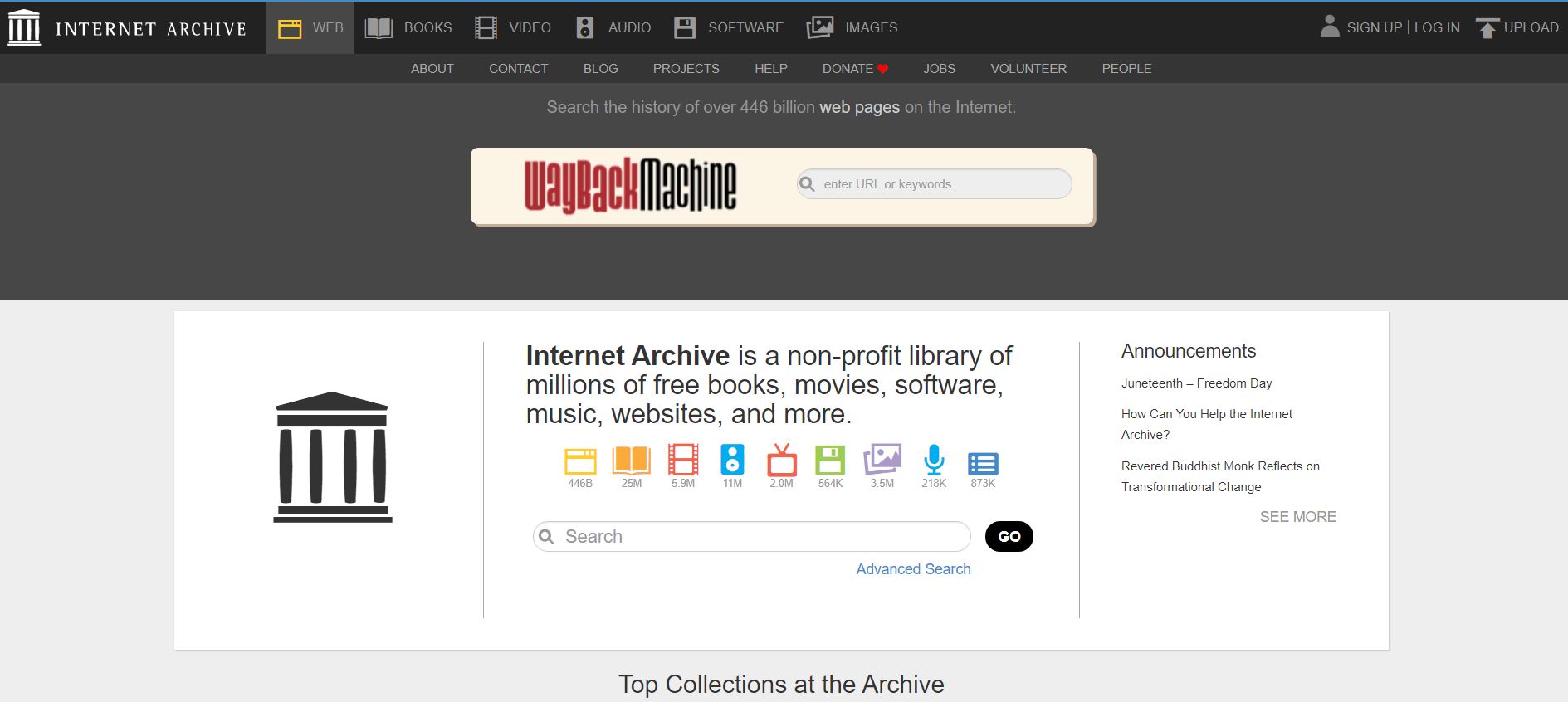Click the LOG IN link
1568x702 pixels.
click(1437, 27)
